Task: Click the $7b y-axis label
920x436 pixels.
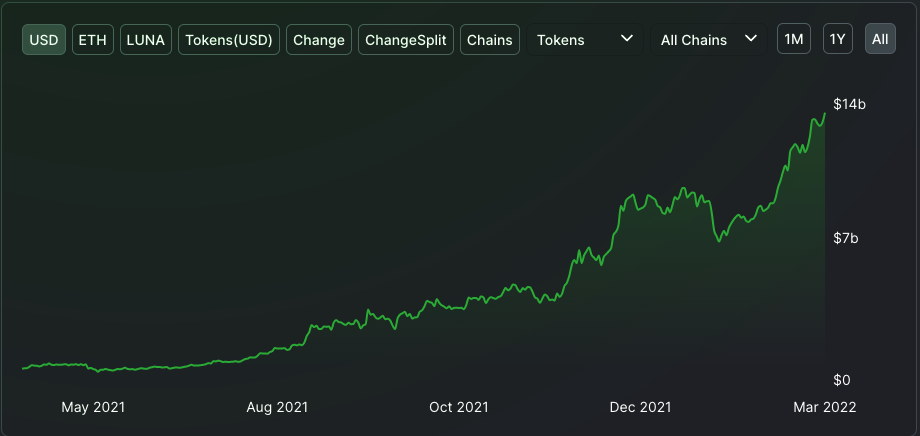Action: click(x=846, y=238)
